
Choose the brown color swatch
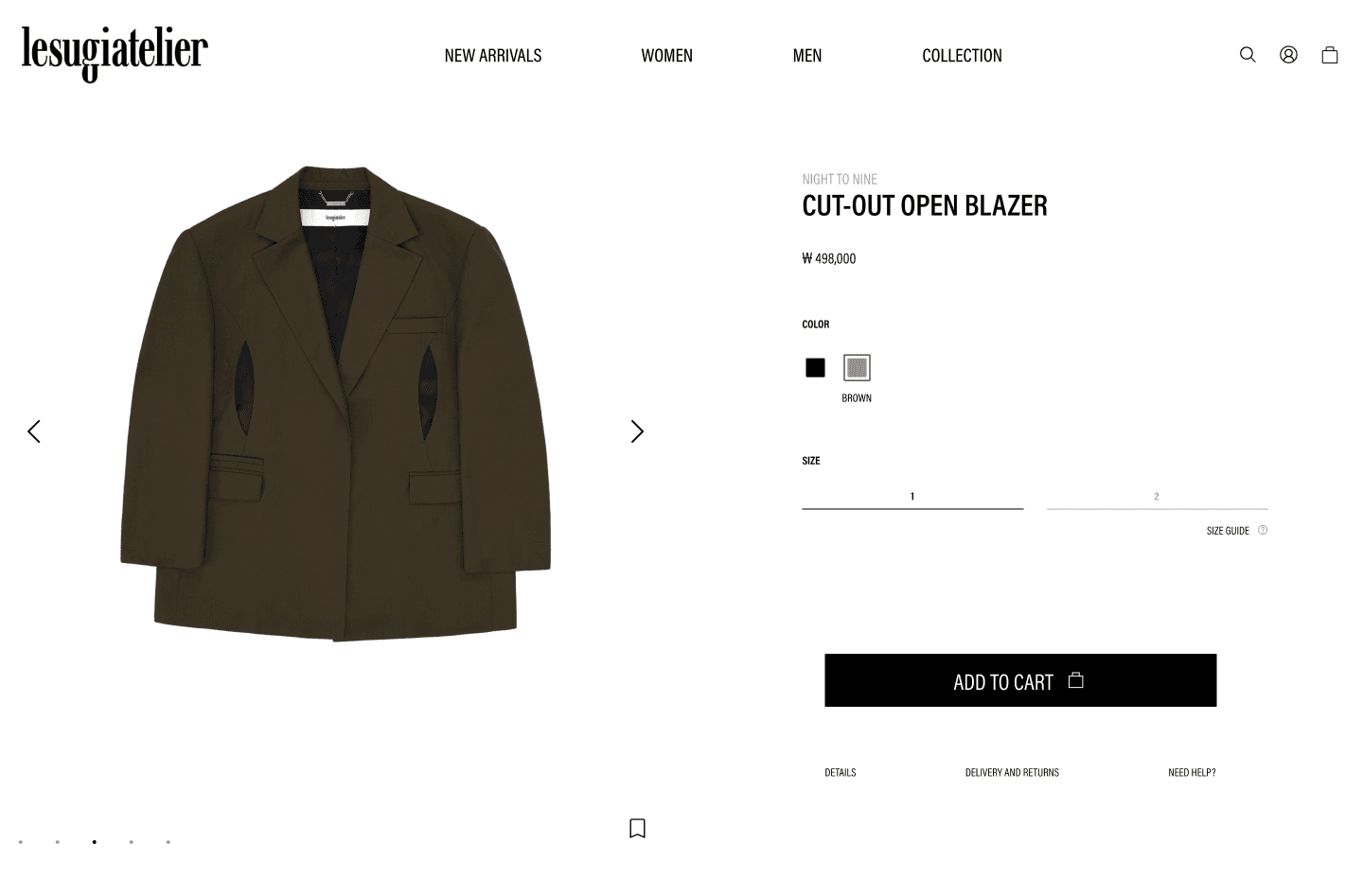point(857,367)
